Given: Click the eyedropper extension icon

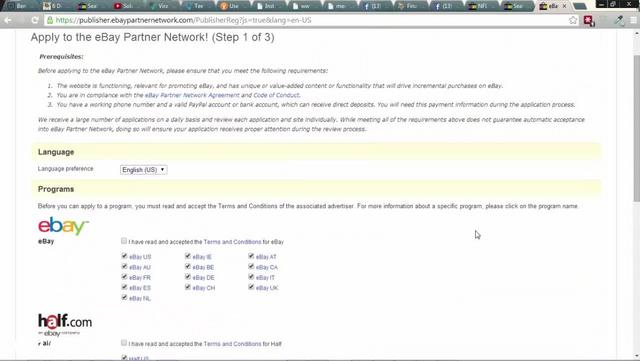Looking at the screenshot, I should 619,20.
